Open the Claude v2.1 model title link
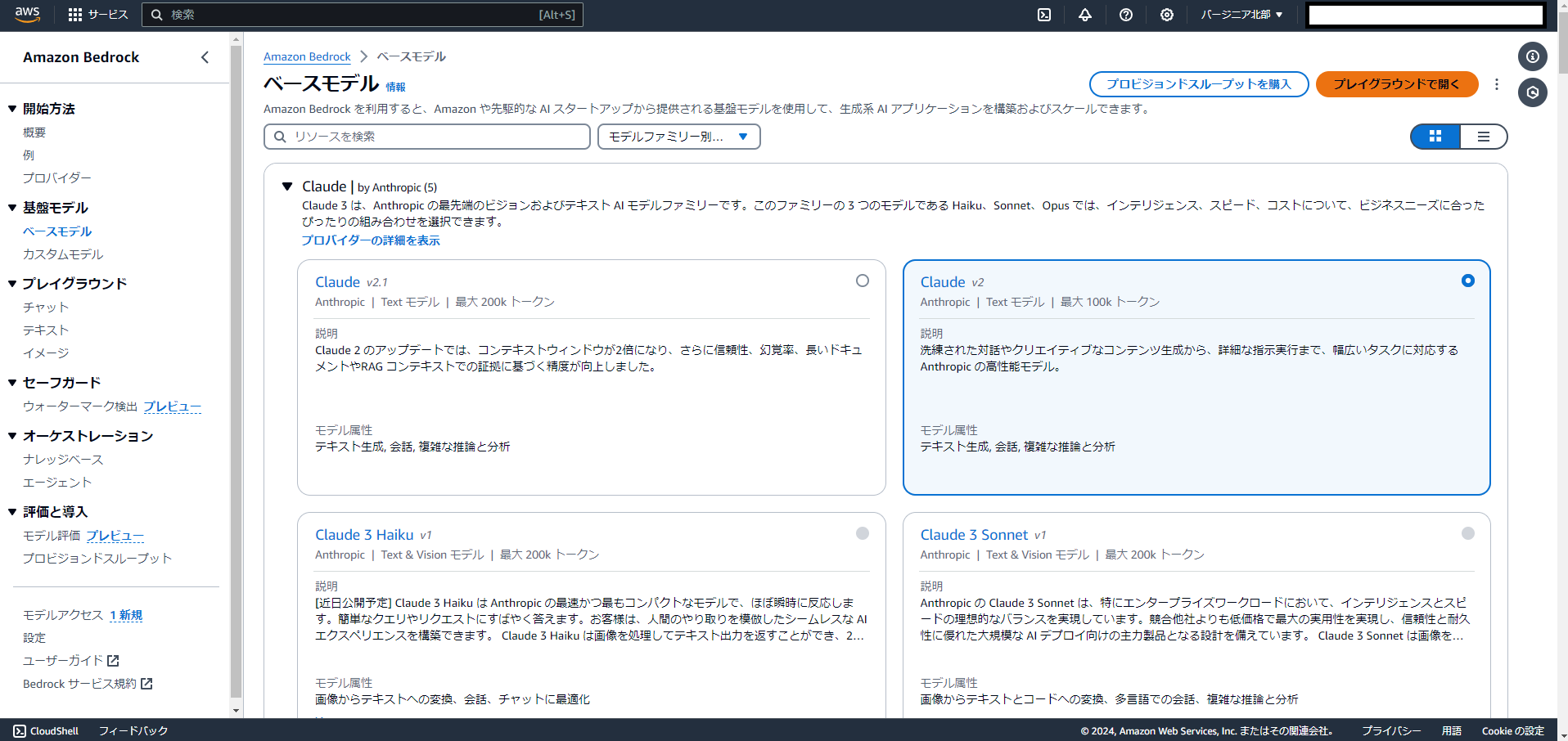Image resolution: width=1568 pixels, height=741 pixels. (337, 282)
